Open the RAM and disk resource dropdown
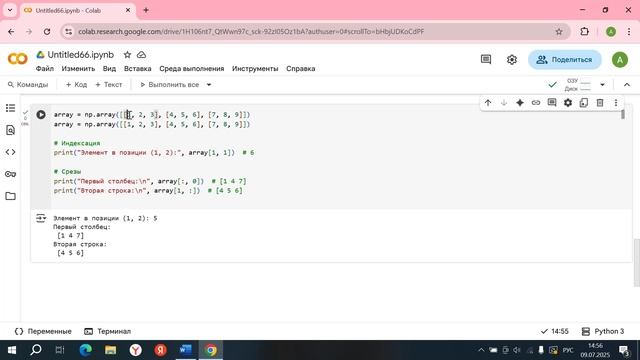This screenshot has height=360, width=640. pos(602,84)
